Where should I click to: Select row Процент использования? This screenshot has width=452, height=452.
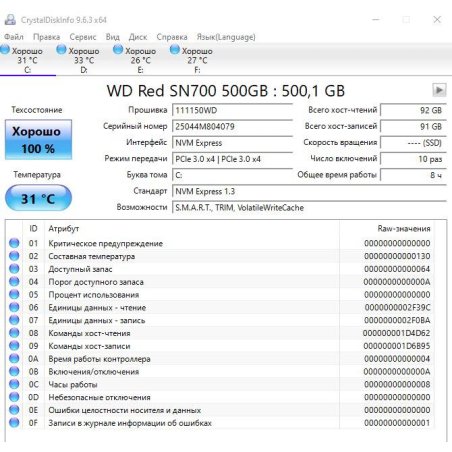click(220, 295)
